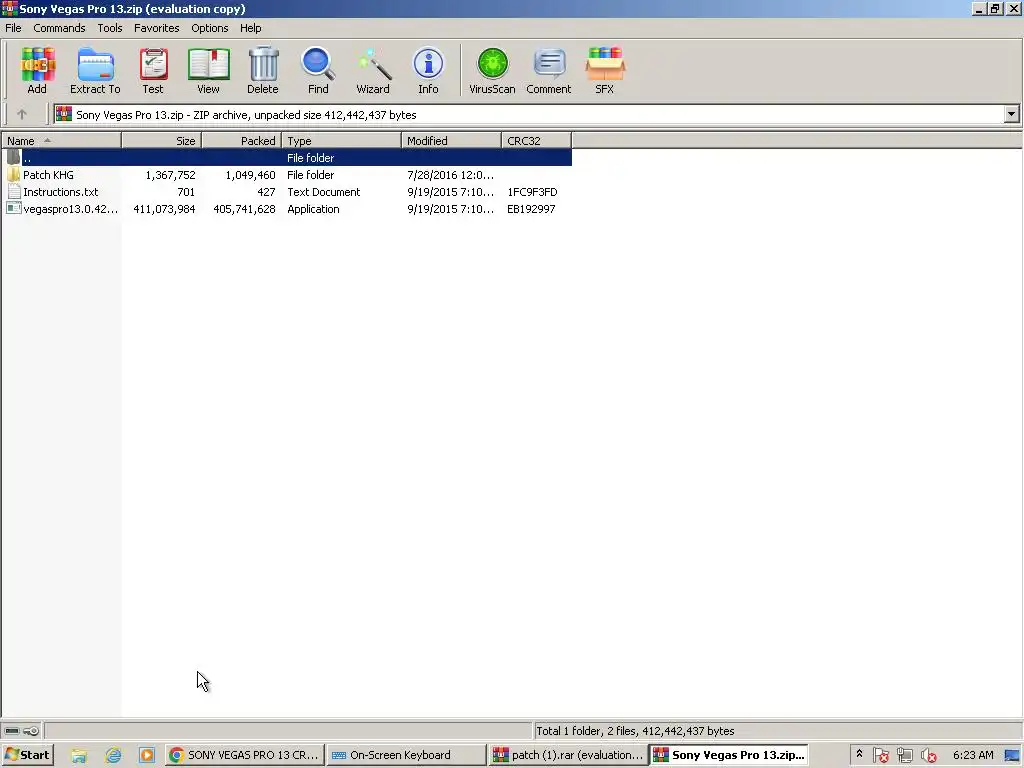The width and height of the screenshot is (1024, 768).
Task: Click the size value 411,073,984
Action: point(164,208)
